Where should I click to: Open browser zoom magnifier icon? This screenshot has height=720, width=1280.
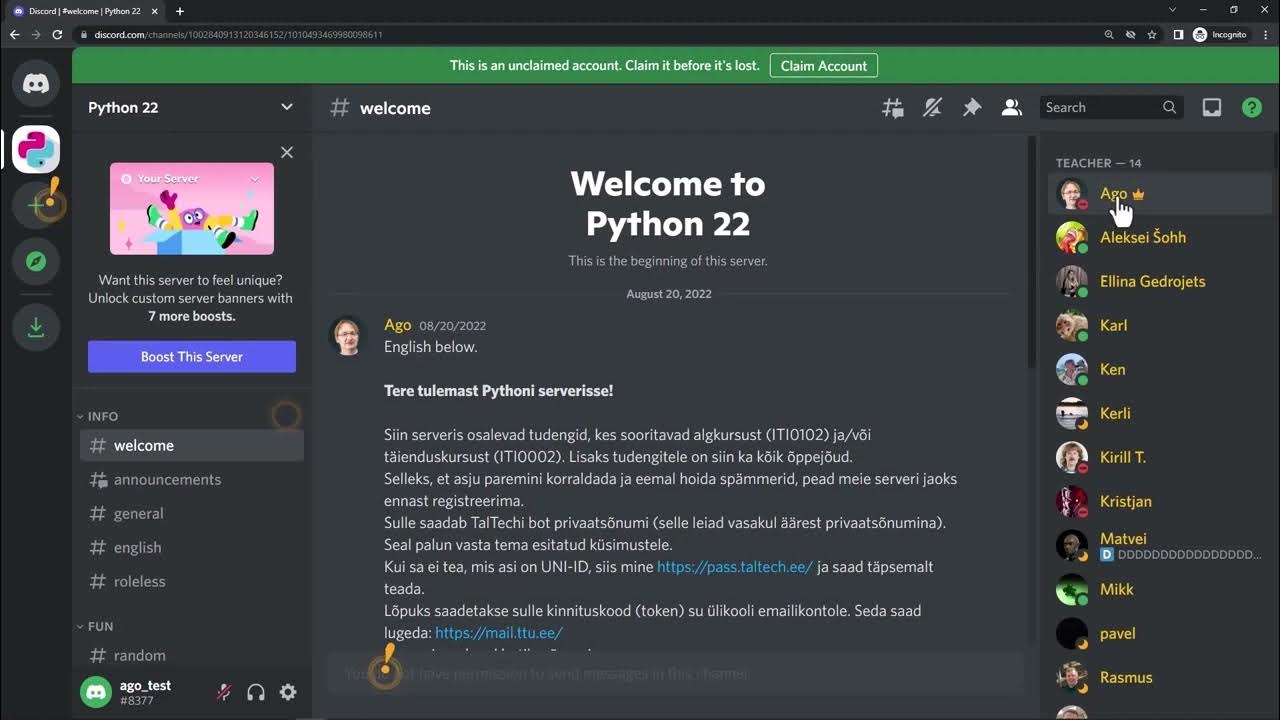pyautogui.click(x=1109, y=34)
